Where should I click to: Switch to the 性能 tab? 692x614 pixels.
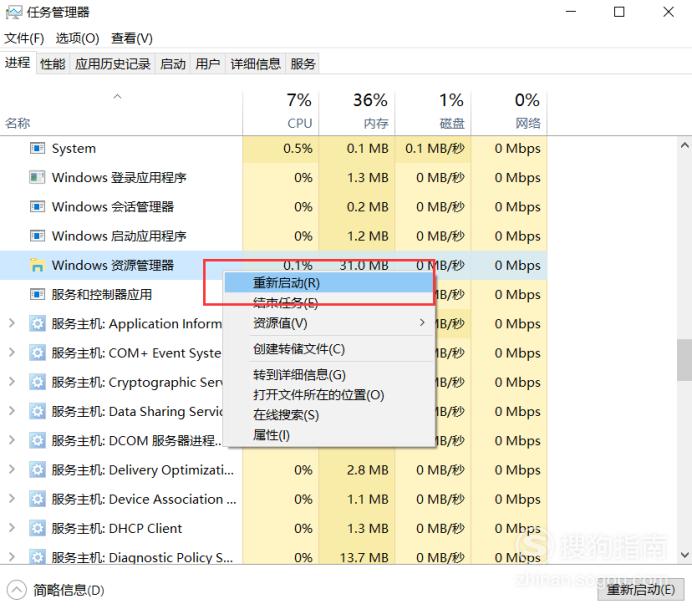coord(53,64)
